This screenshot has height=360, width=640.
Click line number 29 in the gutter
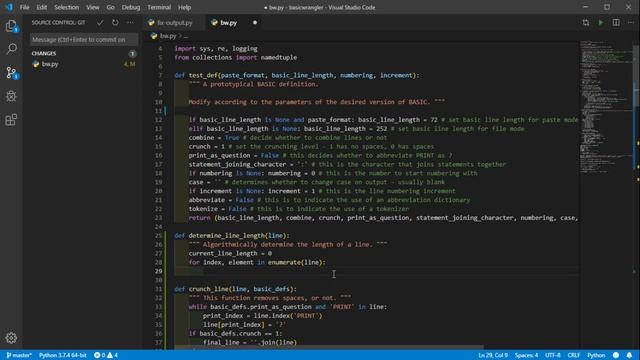click(158, 271)
